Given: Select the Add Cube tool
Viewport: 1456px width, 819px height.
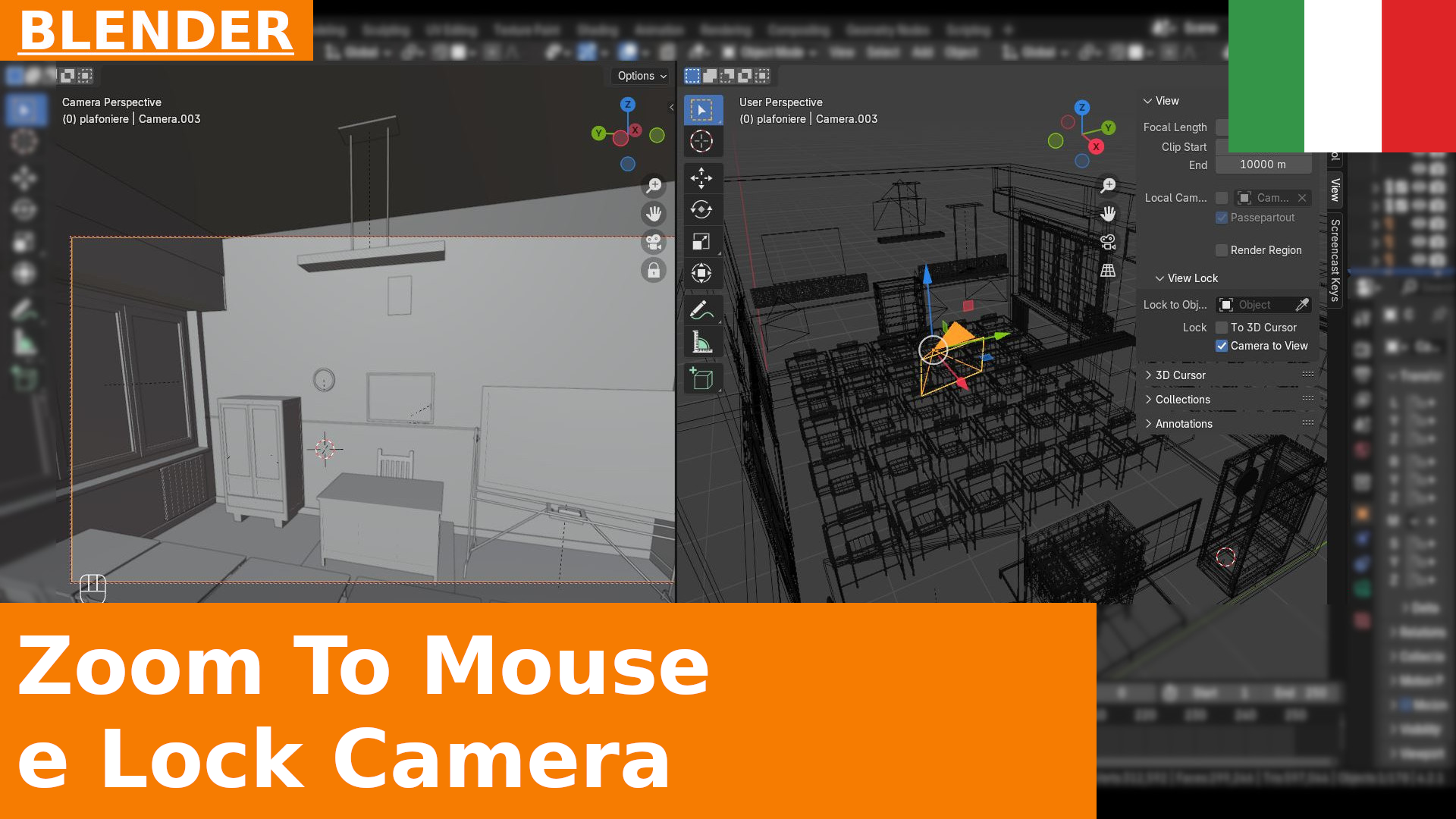Looking at the screenshot, I should pyautogui.click(x=702, y=378).
